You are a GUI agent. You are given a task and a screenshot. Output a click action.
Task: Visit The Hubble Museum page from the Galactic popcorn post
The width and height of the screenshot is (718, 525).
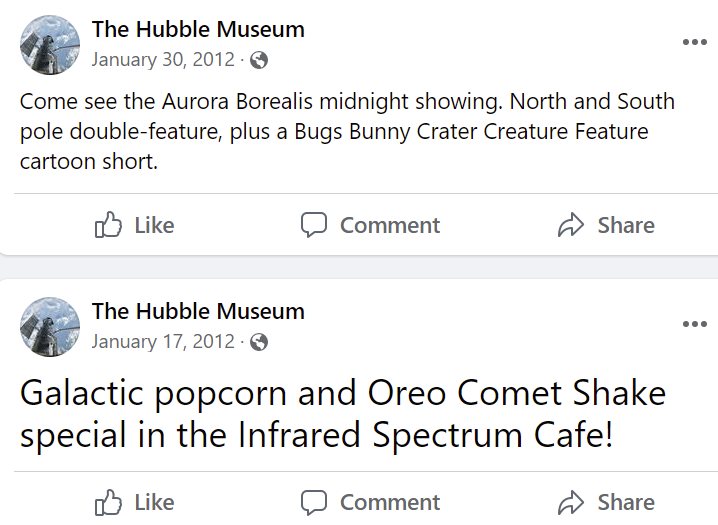coord(198,311)
